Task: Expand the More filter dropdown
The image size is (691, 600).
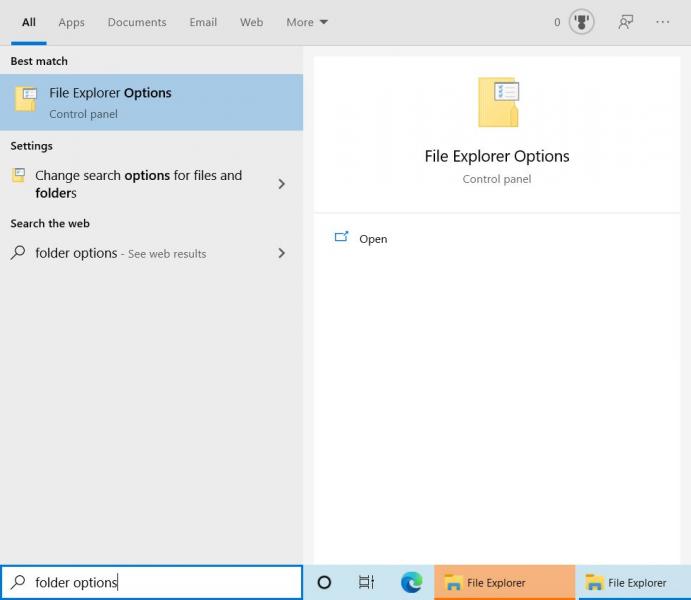Action: pos(306,22)
